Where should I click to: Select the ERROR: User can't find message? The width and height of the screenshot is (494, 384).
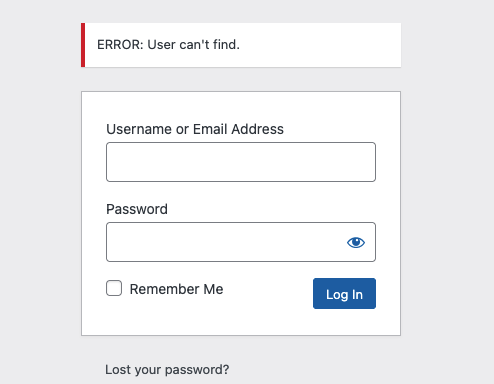click(x=168, y=45)
